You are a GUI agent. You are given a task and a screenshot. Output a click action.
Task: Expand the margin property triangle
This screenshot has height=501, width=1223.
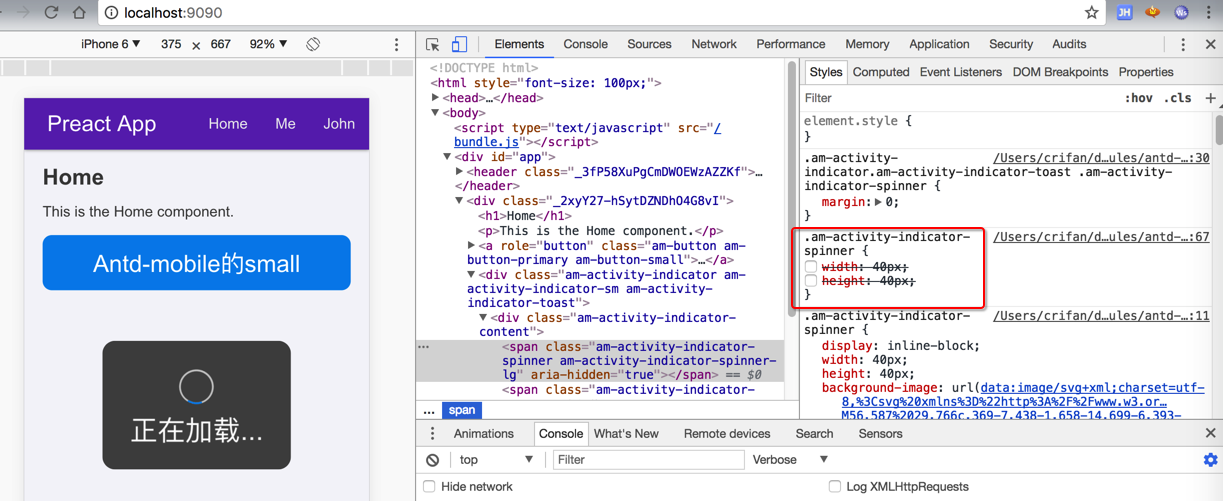(879, 202)
